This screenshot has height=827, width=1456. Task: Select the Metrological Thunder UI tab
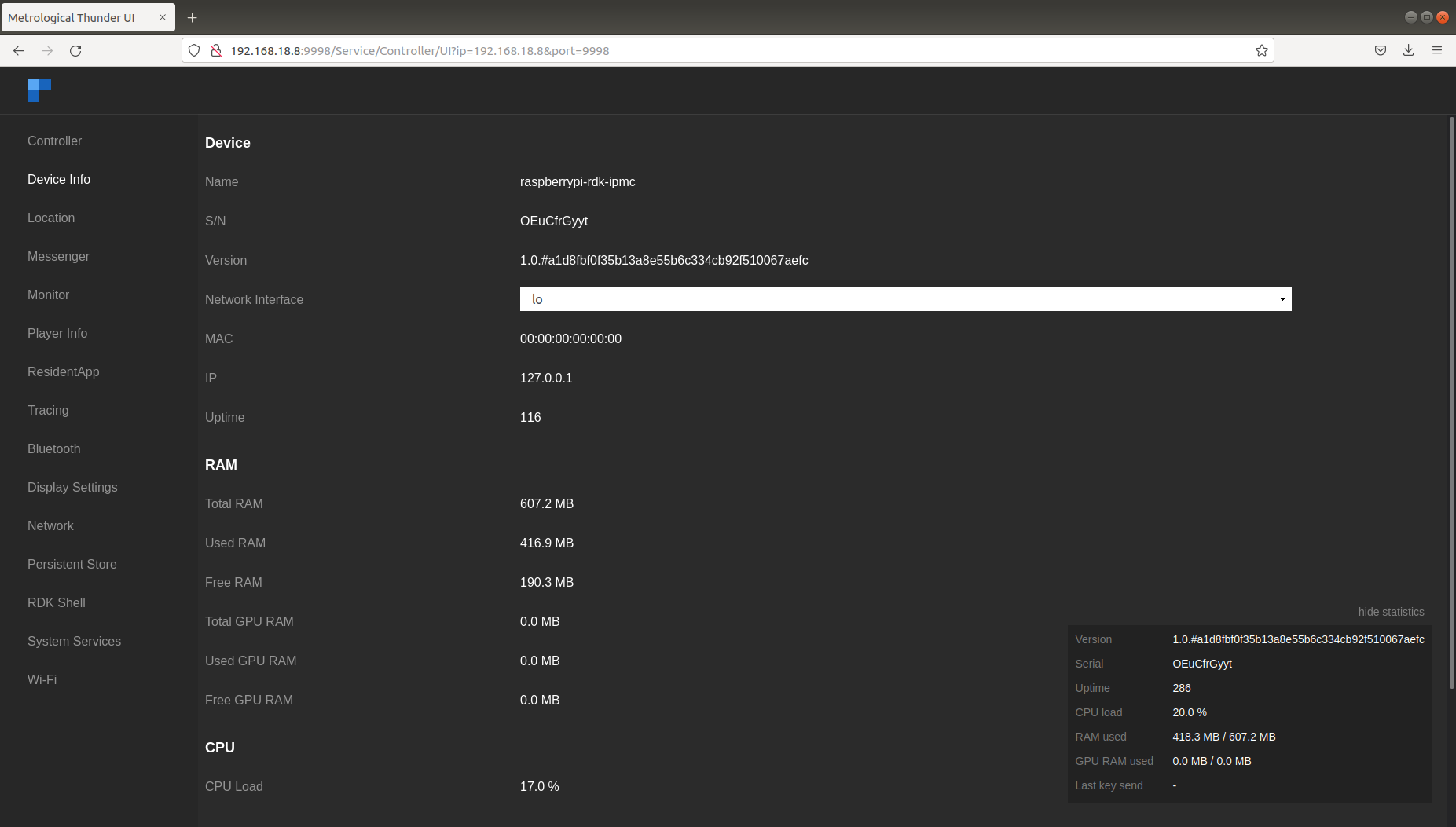79,17
